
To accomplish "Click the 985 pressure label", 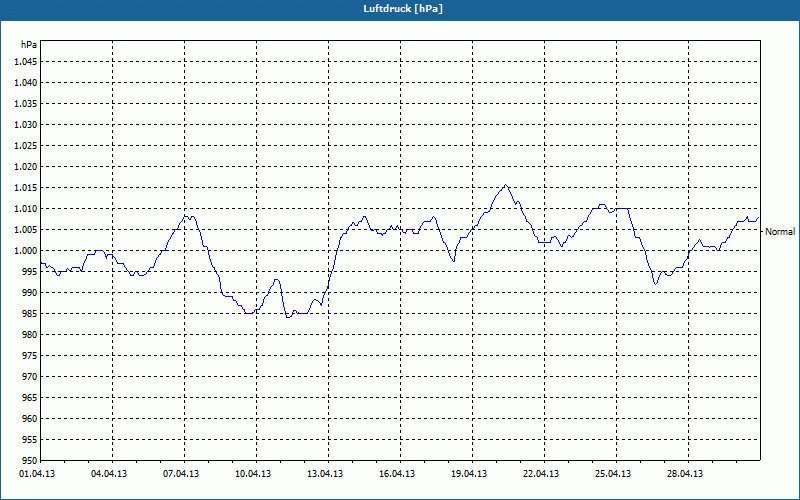I will pos(30,314).
